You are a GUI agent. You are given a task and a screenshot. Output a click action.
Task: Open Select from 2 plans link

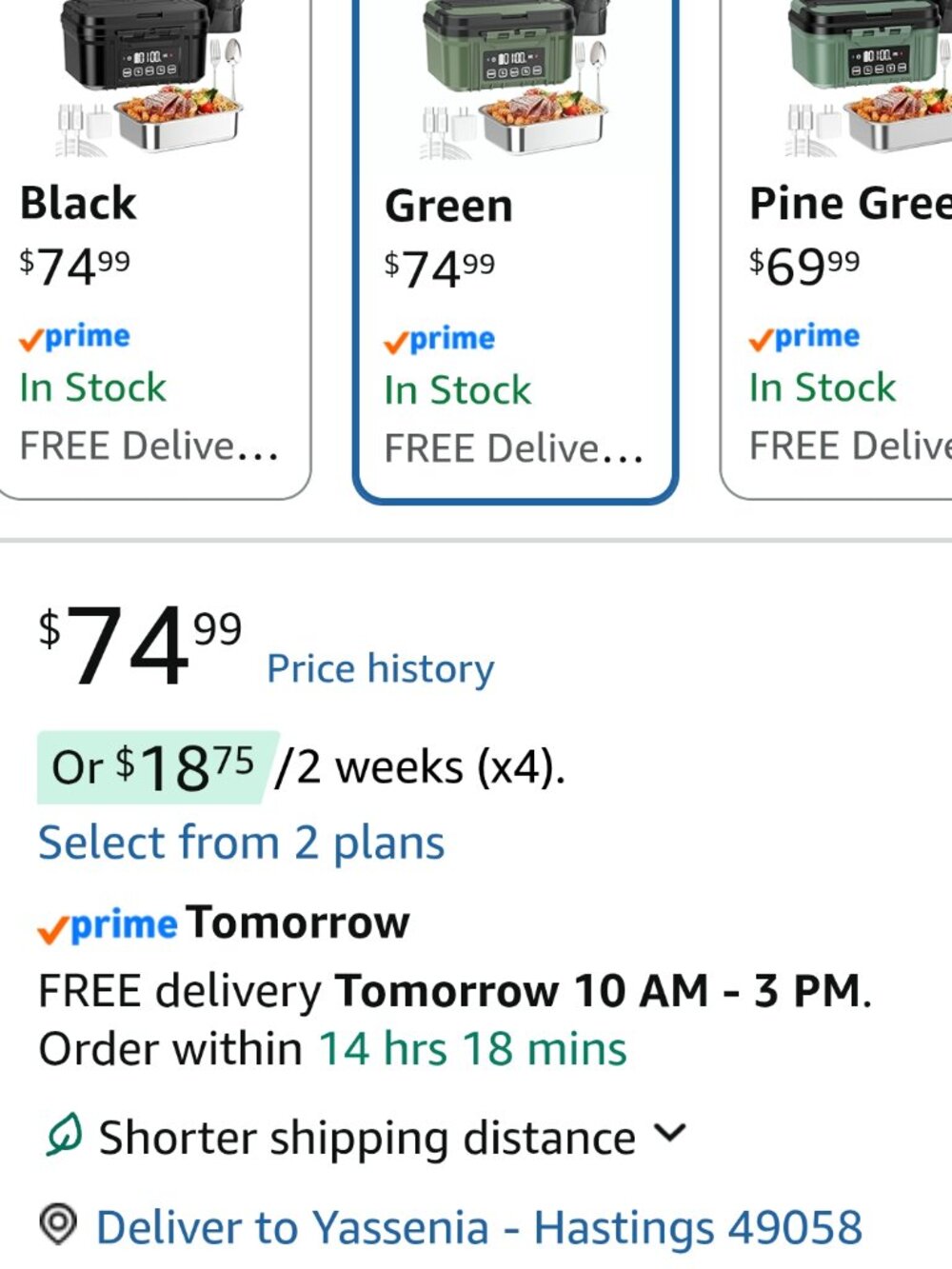(x=241, y=843)
